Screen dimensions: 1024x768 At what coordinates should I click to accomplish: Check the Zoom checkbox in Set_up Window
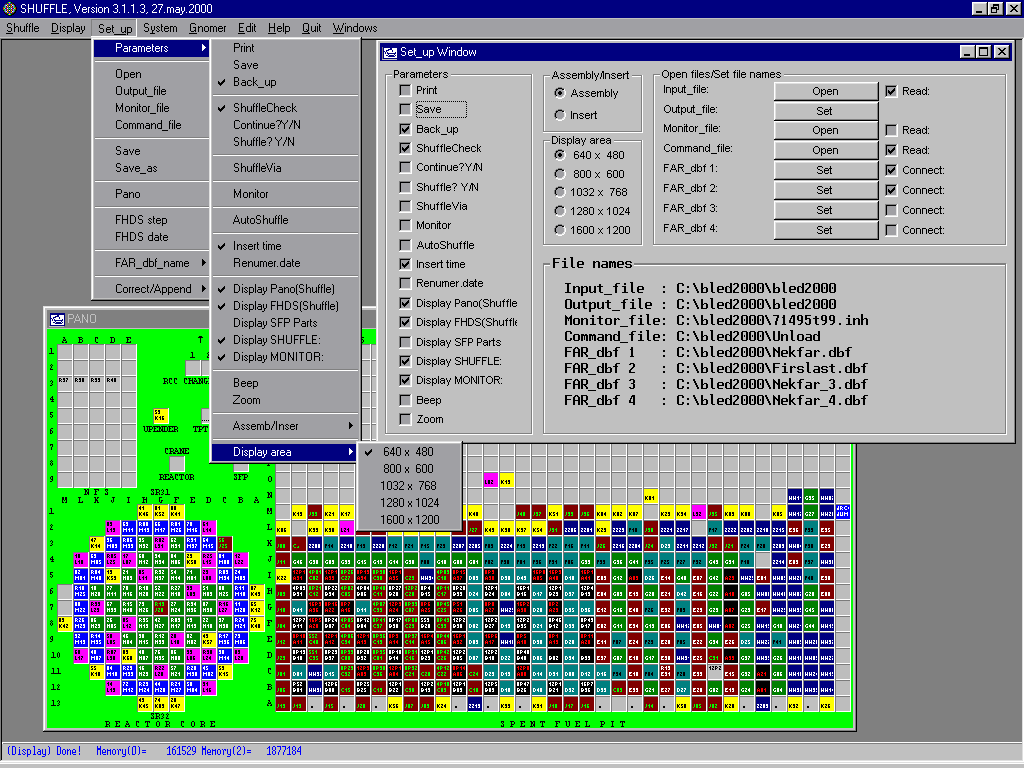click(405, 419)
